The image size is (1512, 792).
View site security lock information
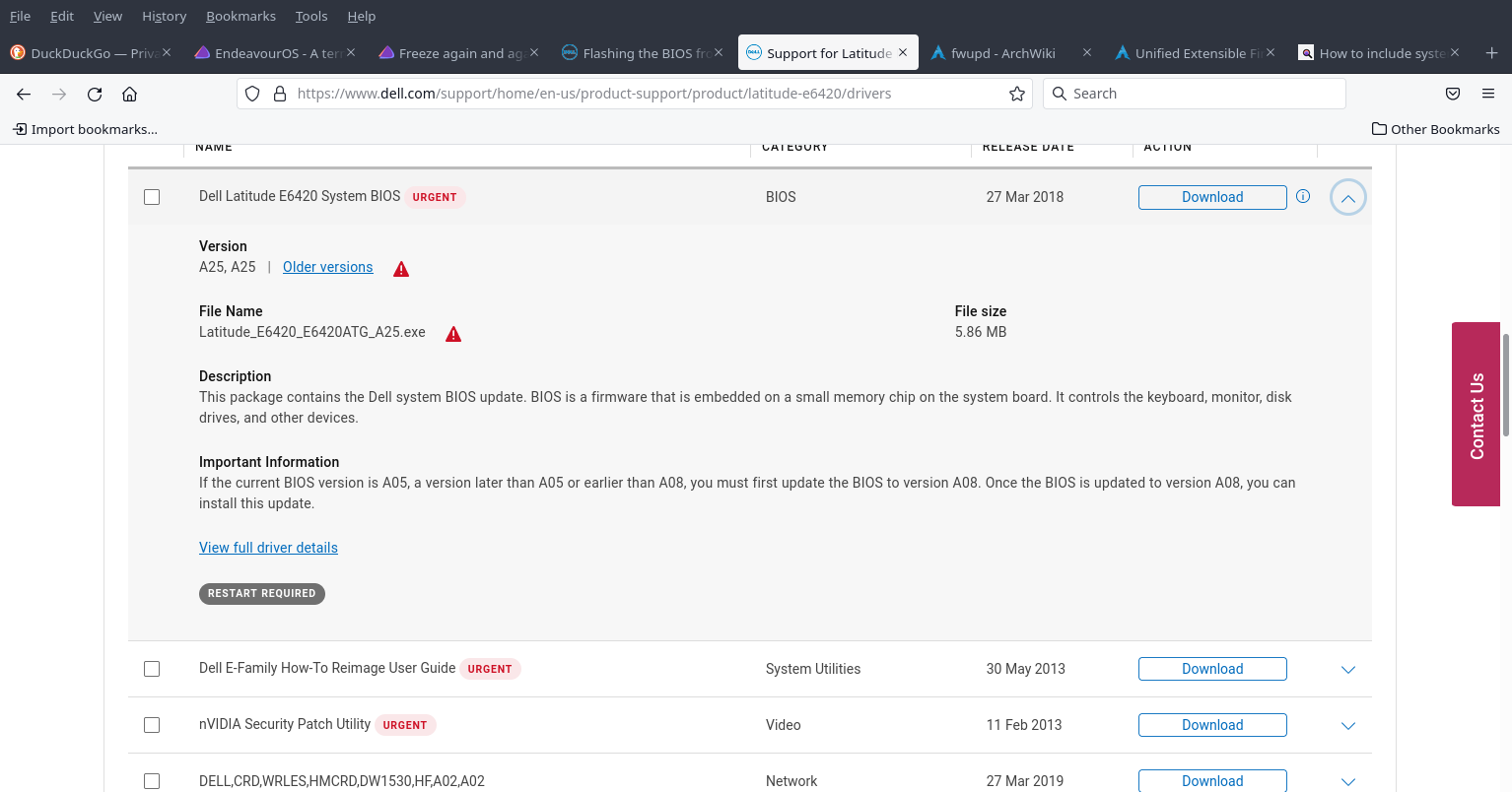(x=280, y=94)
